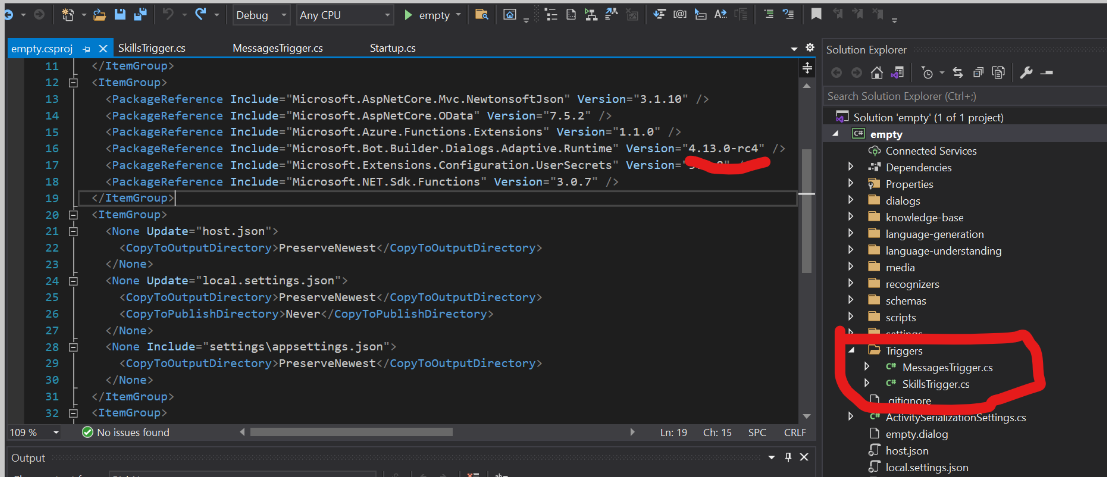Open Output window position dropdown arrow
This screenshot has height=477, width=1107.
(x=773, y=457)
